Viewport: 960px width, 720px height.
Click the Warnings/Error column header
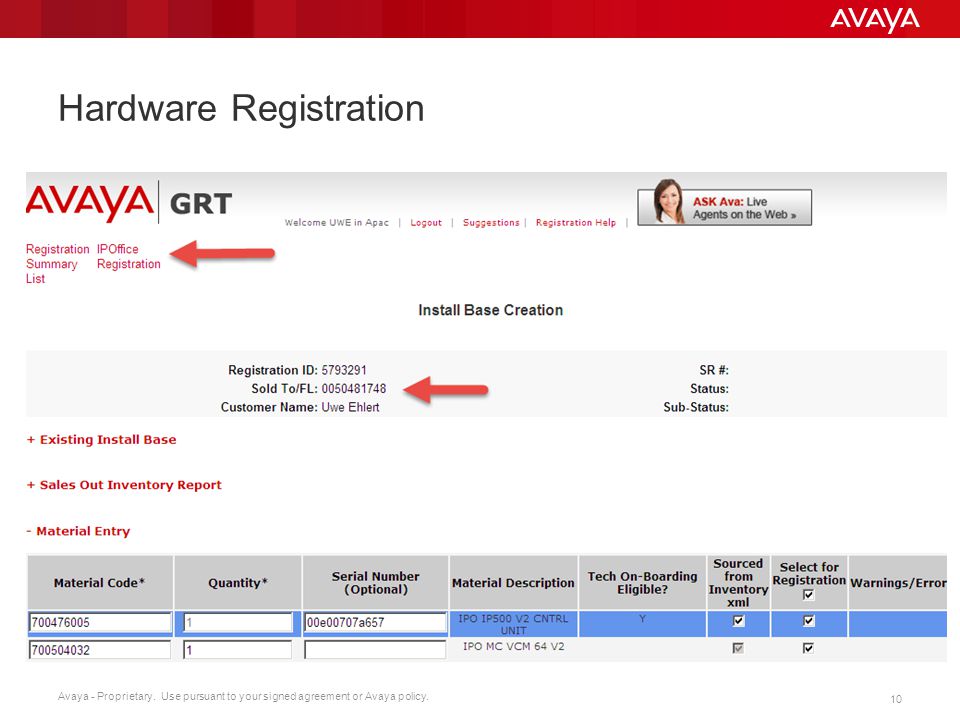pos(898,583)
